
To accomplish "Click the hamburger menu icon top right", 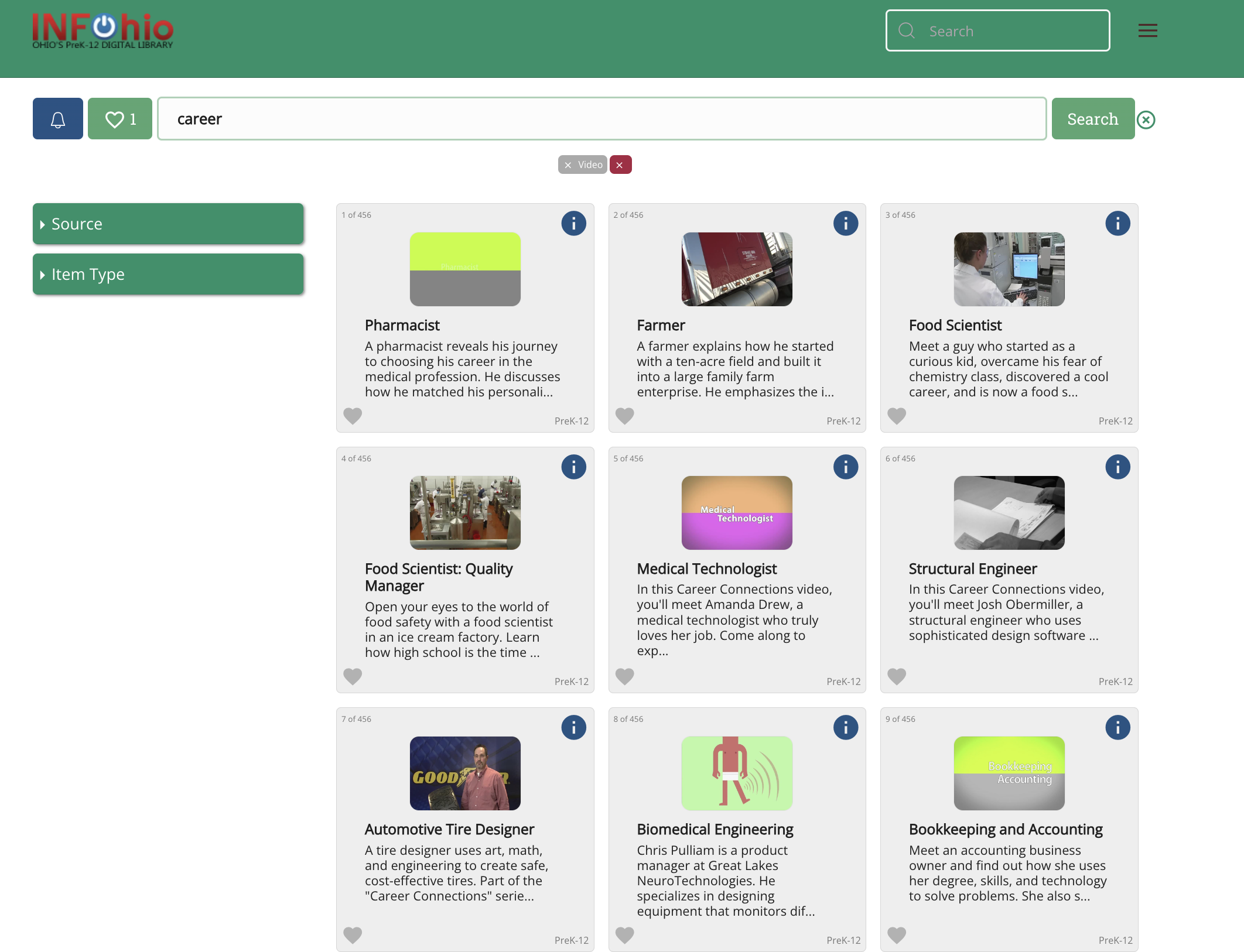I will pos(1148,29).
